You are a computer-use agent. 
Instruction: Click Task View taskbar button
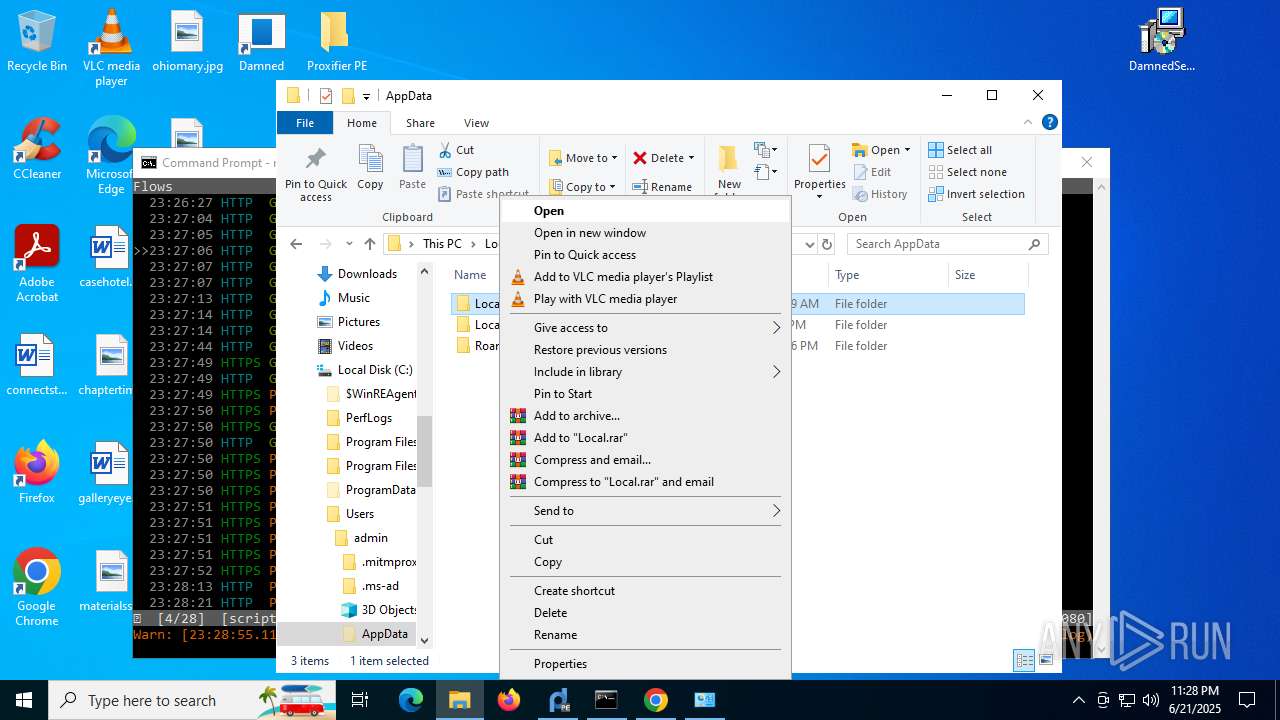[x=360, y=700]
